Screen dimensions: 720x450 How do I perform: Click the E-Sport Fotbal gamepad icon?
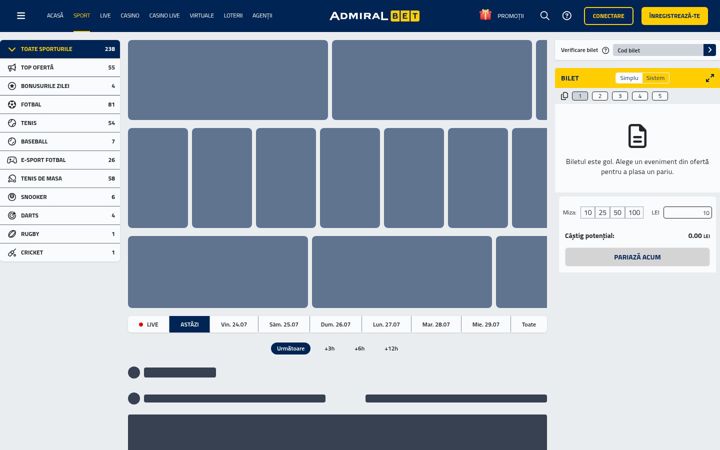tap(12, 160)
